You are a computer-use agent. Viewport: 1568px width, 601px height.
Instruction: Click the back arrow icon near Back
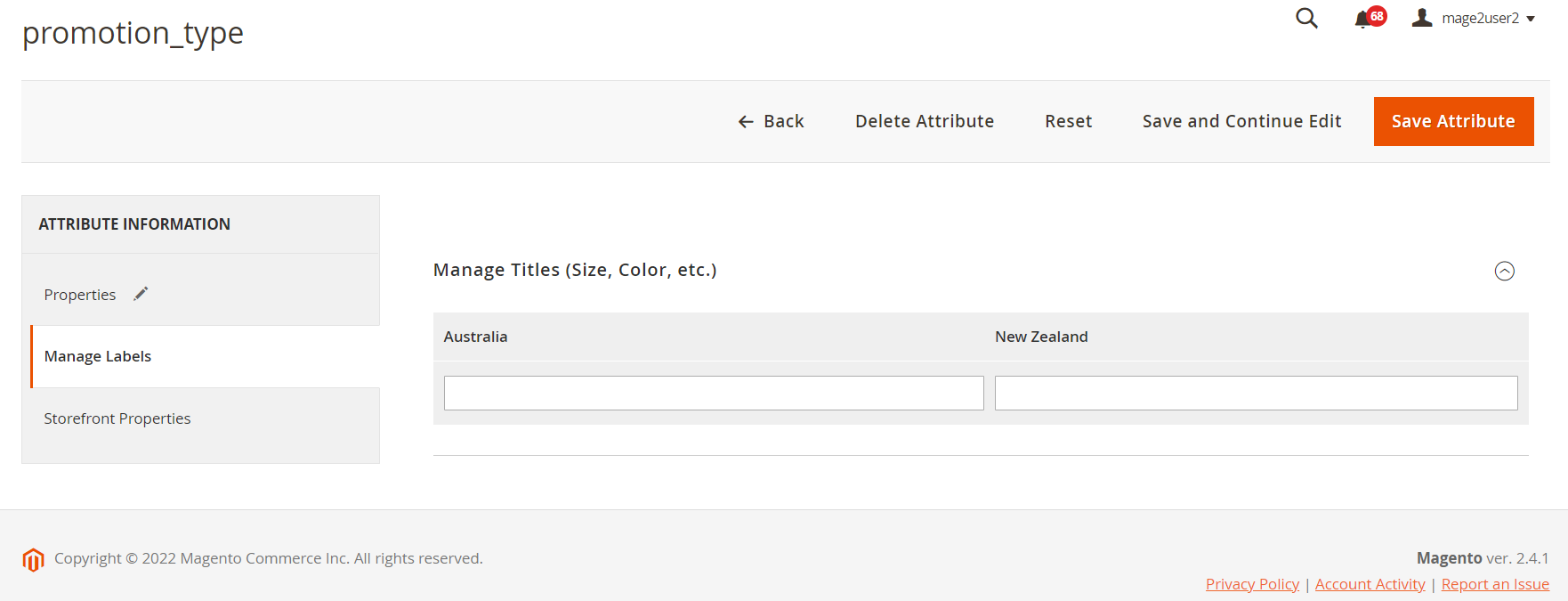click(x=746, y=121)
